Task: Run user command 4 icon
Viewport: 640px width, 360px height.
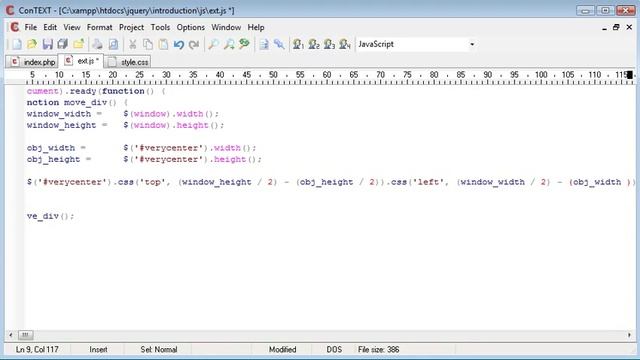Action: [x=345, y=44]
